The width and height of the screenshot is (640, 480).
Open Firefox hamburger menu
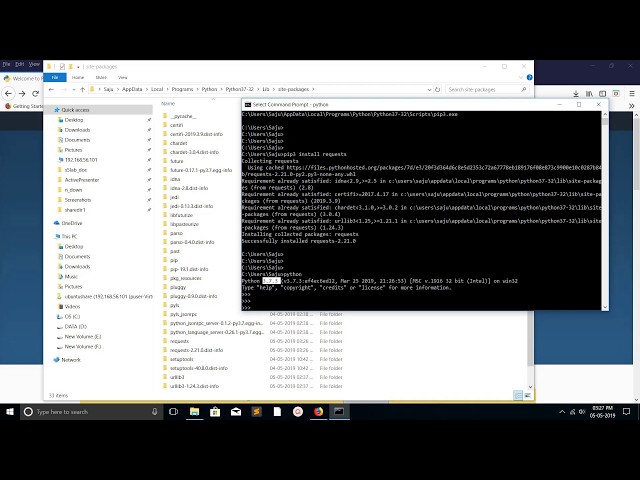[632, 93]
